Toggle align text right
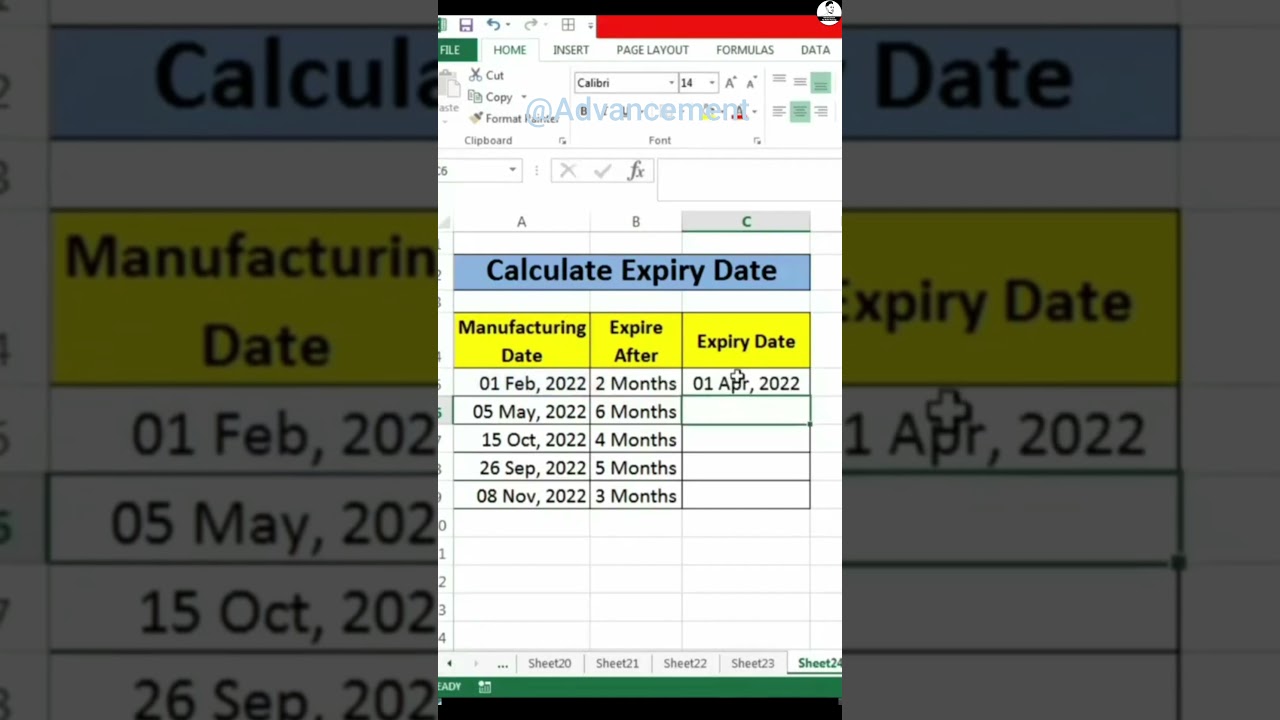1280x720 pixels. [821, 112]
